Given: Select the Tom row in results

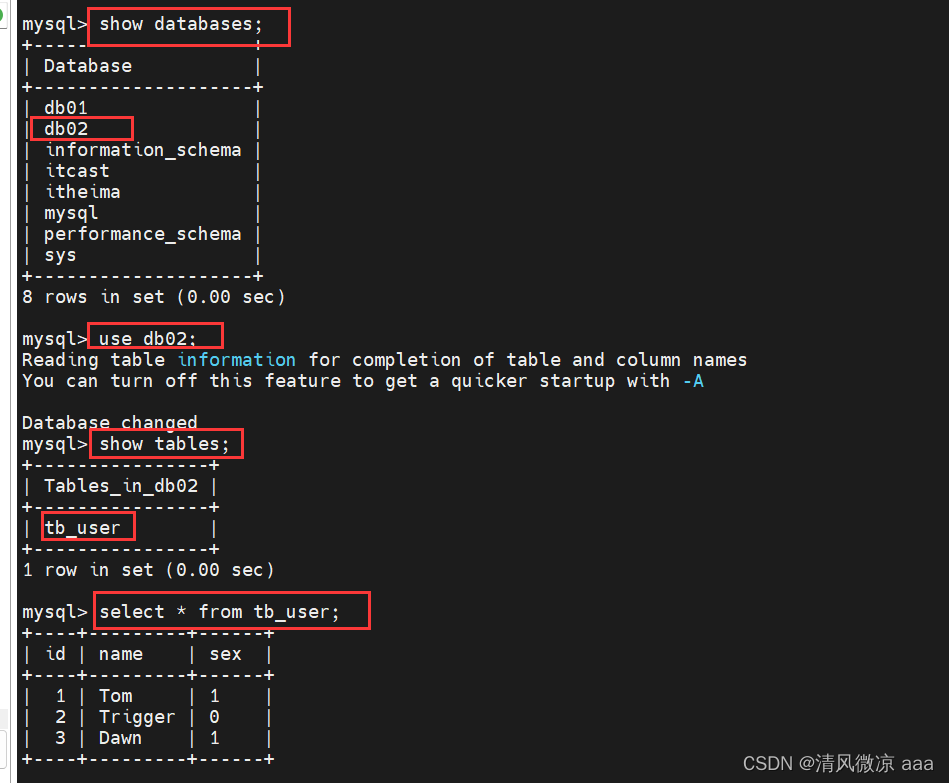Looking at the screenshot, I should pos(148,696).
